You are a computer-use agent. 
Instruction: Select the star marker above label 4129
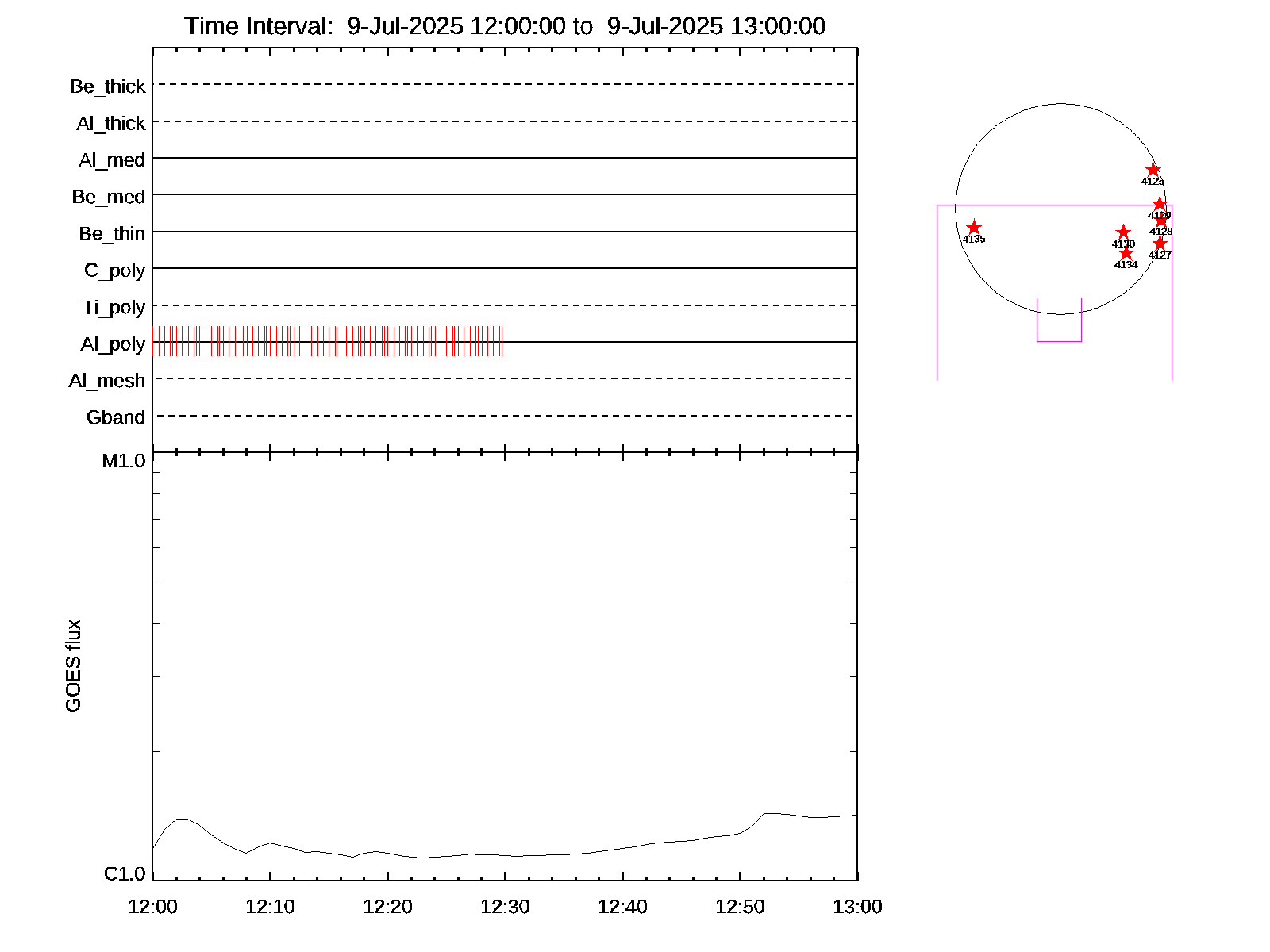click(x=1160, y=204)
